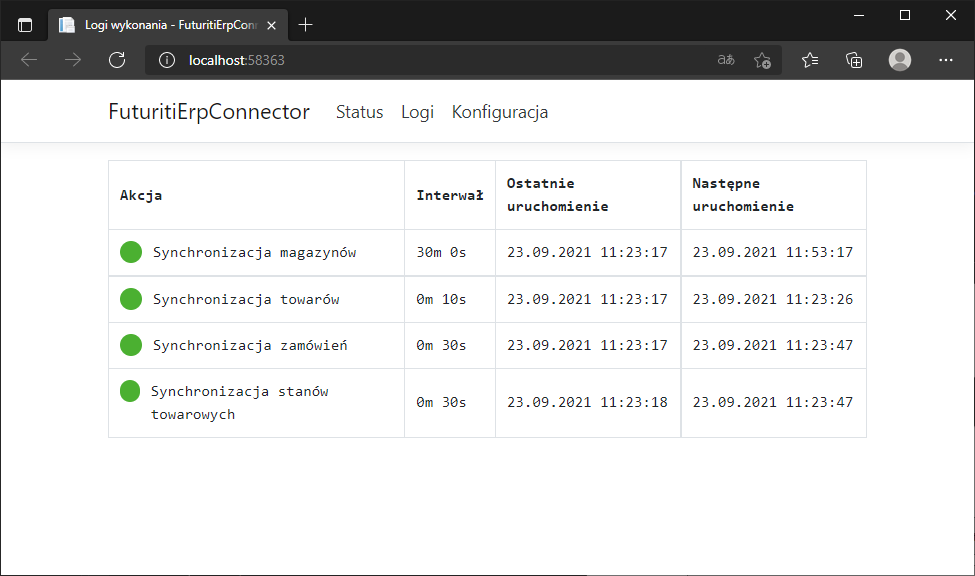This screenshot has width=975, height=576.
Task: Click the tab actions menu icon
Action: point(25,25)
